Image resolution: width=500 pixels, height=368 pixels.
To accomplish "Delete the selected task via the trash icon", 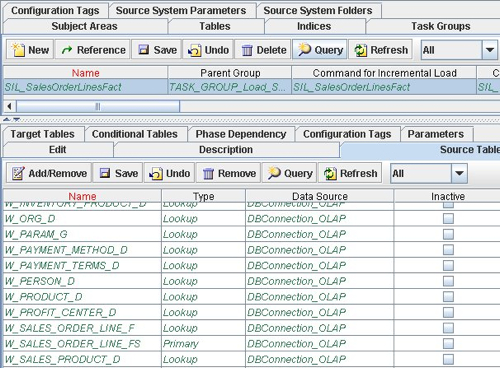I will [x=247, y=50].
